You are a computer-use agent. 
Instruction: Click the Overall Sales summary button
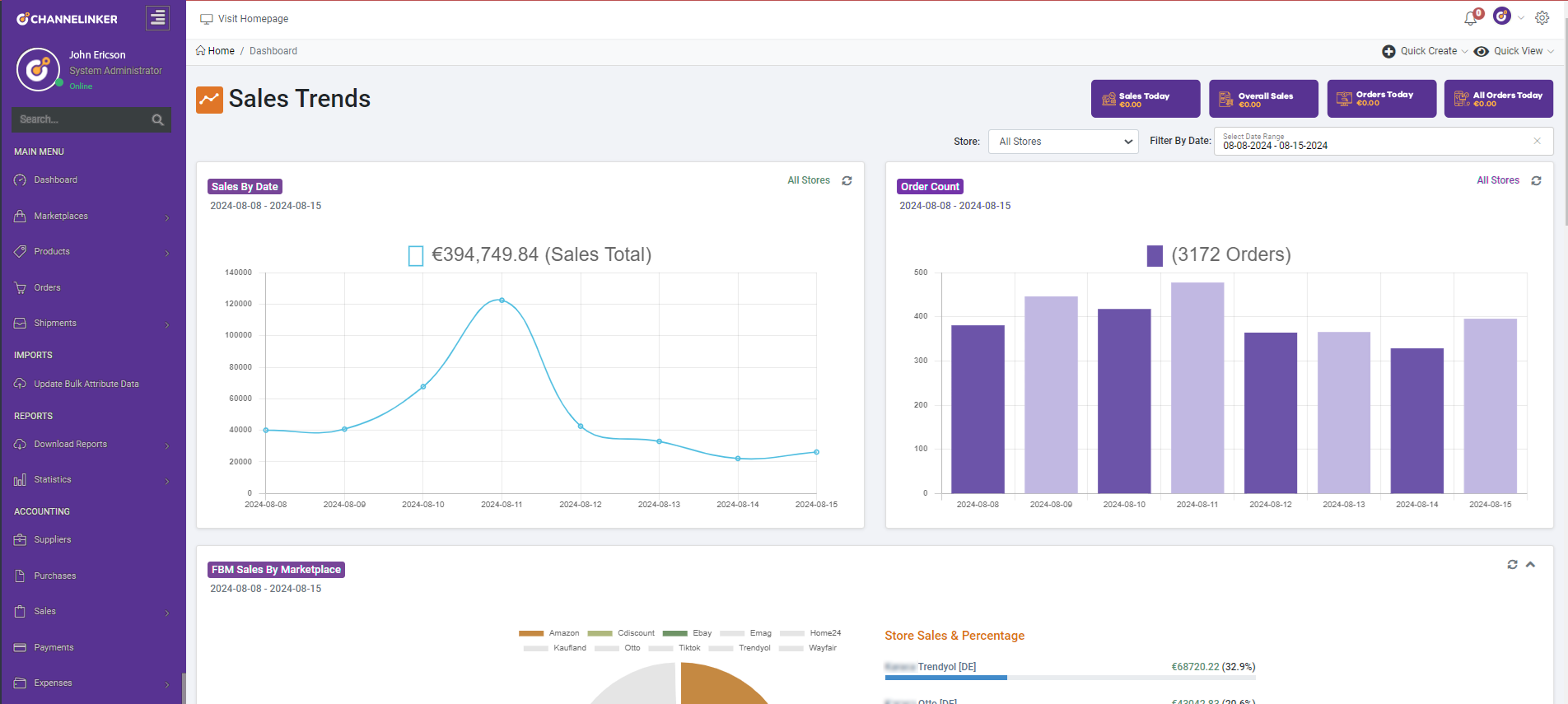point(1263,99)
